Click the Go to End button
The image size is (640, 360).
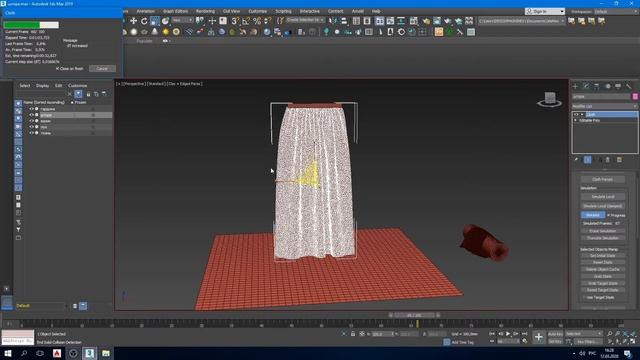524,334
